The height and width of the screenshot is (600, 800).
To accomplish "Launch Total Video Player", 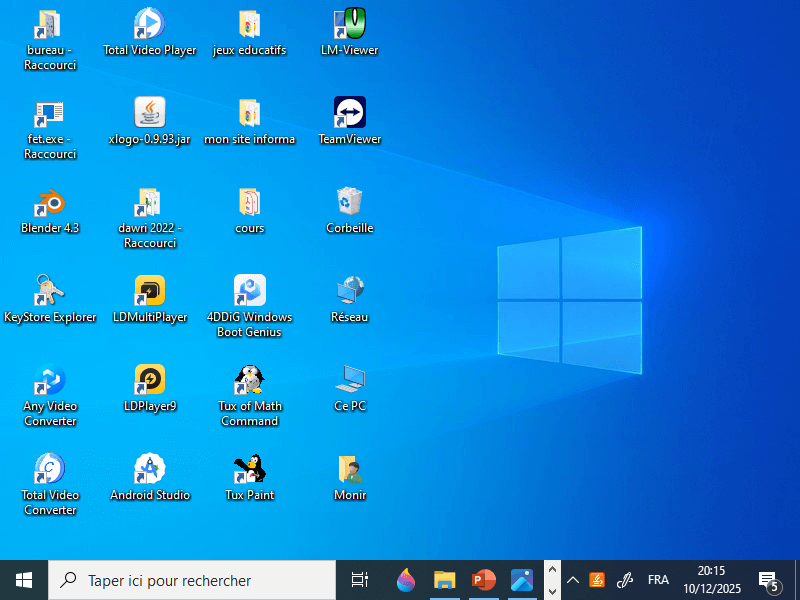I will click(149, 22).
